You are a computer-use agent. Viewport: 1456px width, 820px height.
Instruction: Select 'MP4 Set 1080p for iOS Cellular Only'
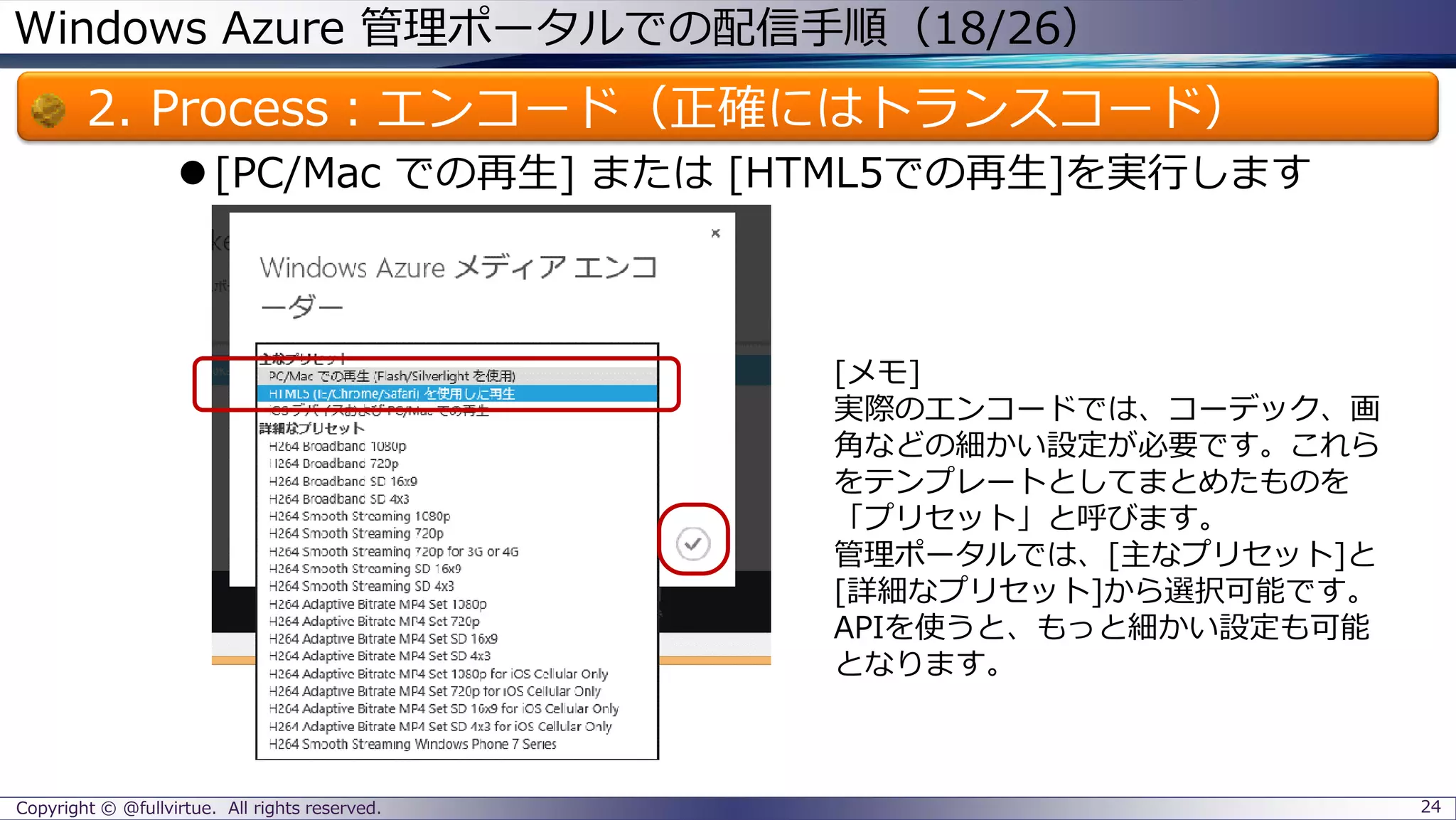pyautogui.click(x=457, y=673)
